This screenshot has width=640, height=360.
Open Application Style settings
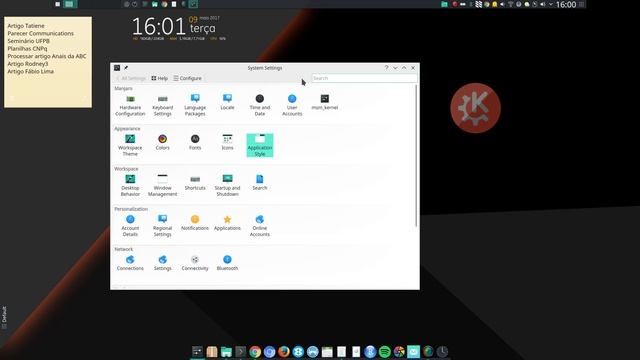click(260, 145)
